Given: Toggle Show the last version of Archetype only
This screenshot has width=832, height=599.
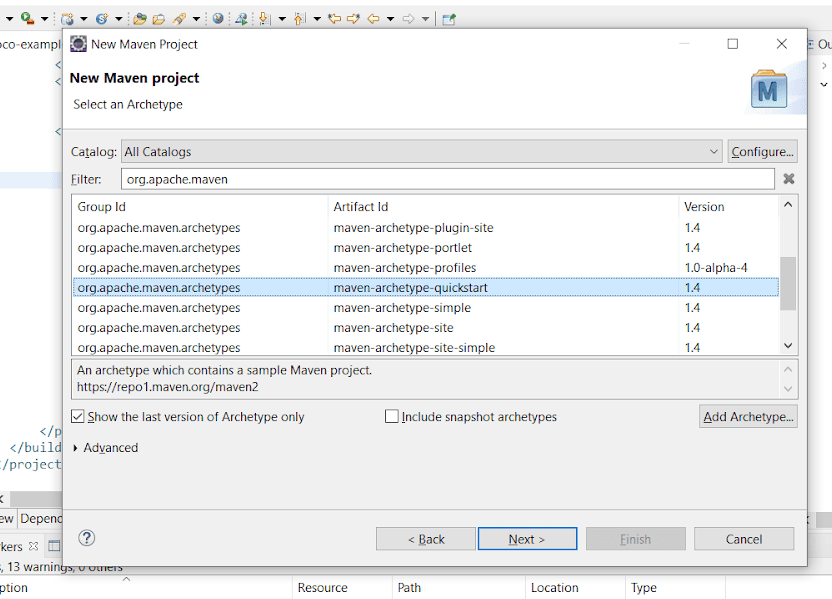Looking at the screenshot, I should click(x=77, y=416).
